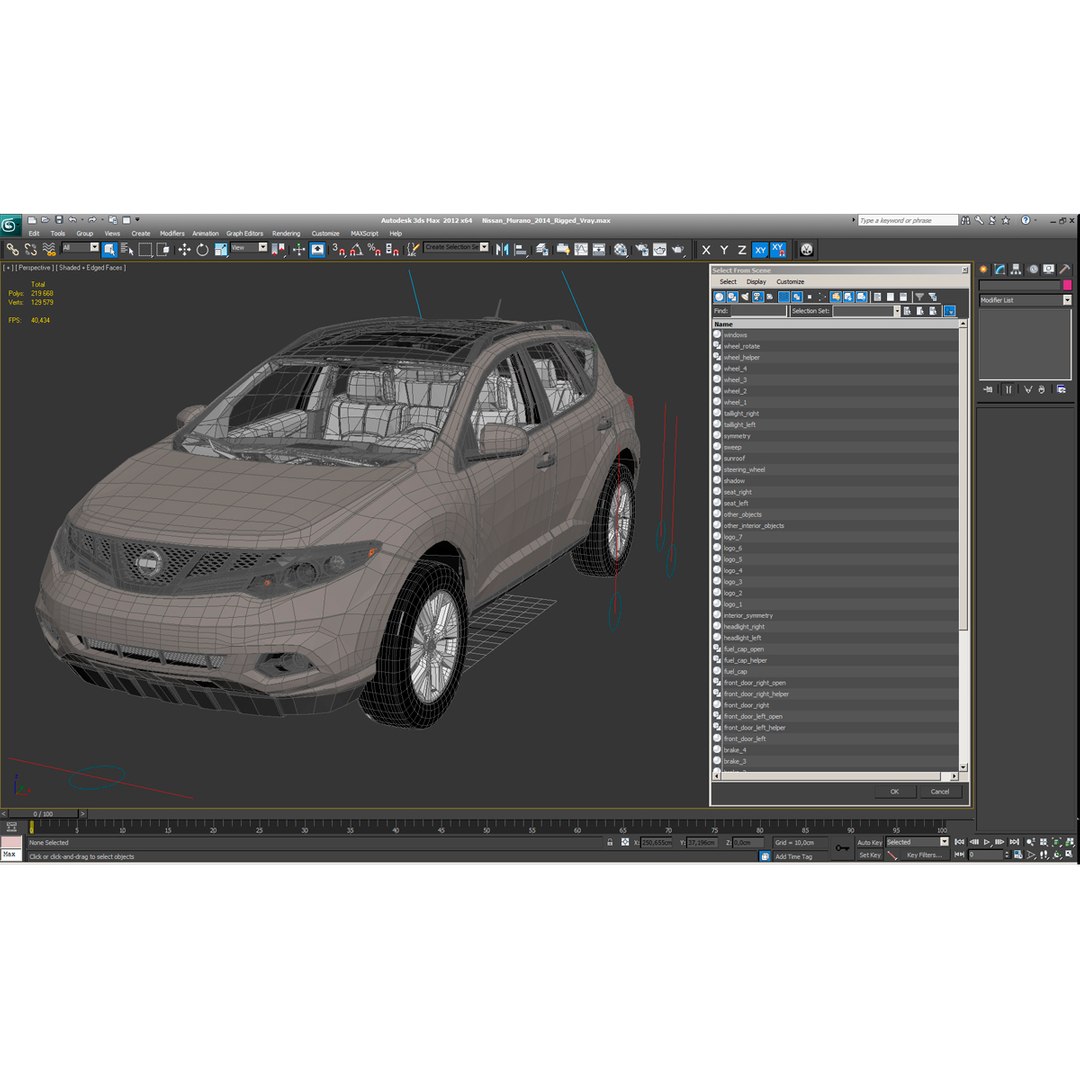Viewport: 1080px width, 1080px height.
Task: Open the Modifiers menu
Action: 172,233
